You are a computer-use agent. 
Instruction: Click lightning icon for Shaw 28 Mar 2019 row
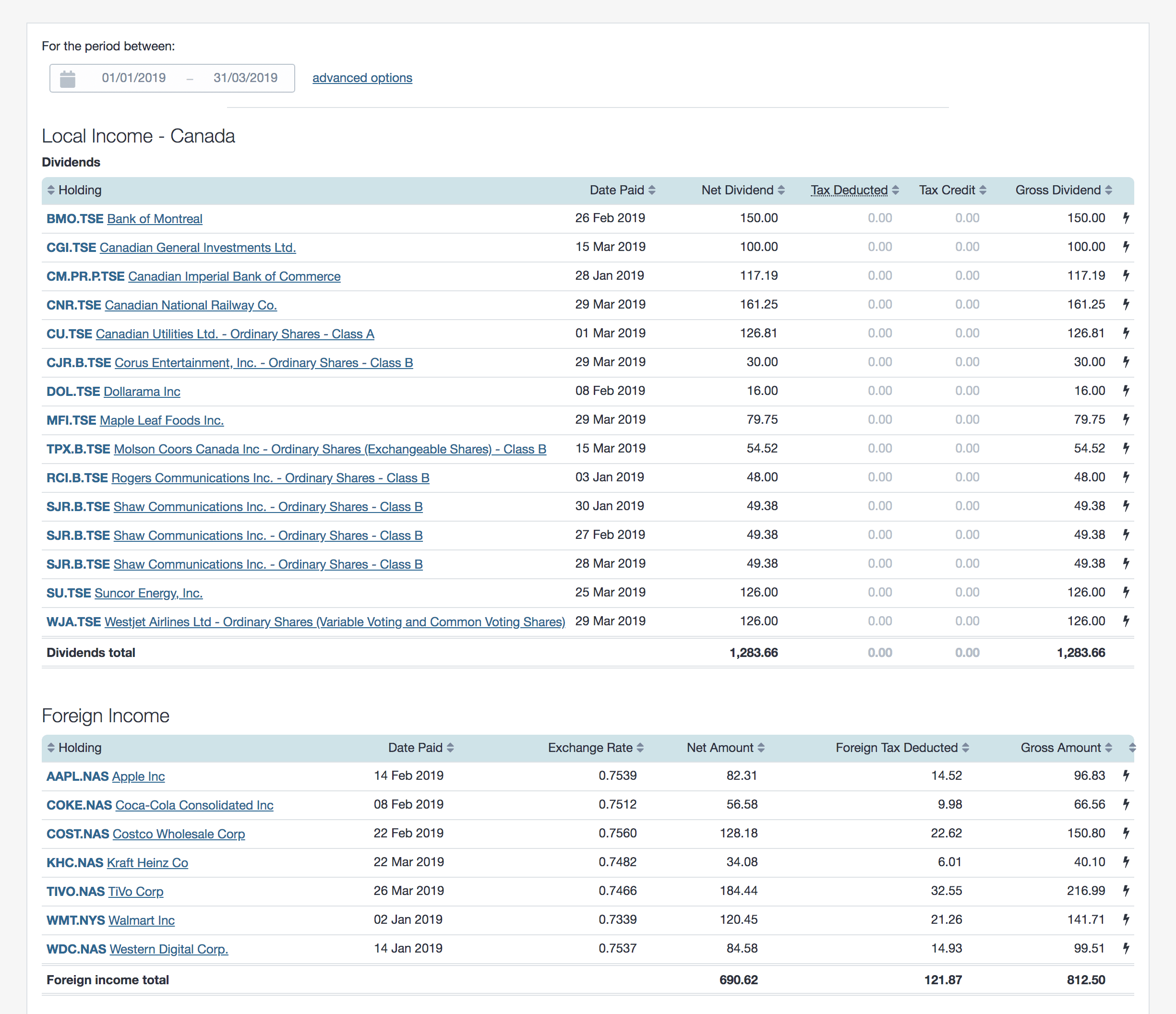pos(1126,563)
